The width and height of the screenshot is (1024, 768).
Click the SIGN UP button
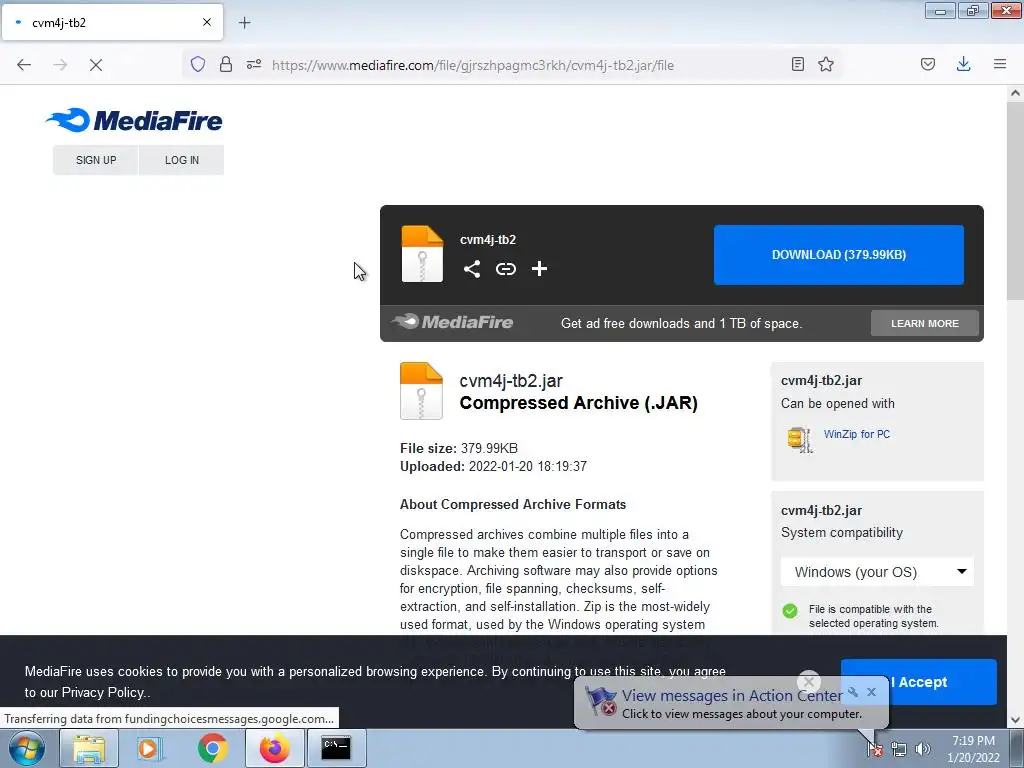tap(96, 160)
